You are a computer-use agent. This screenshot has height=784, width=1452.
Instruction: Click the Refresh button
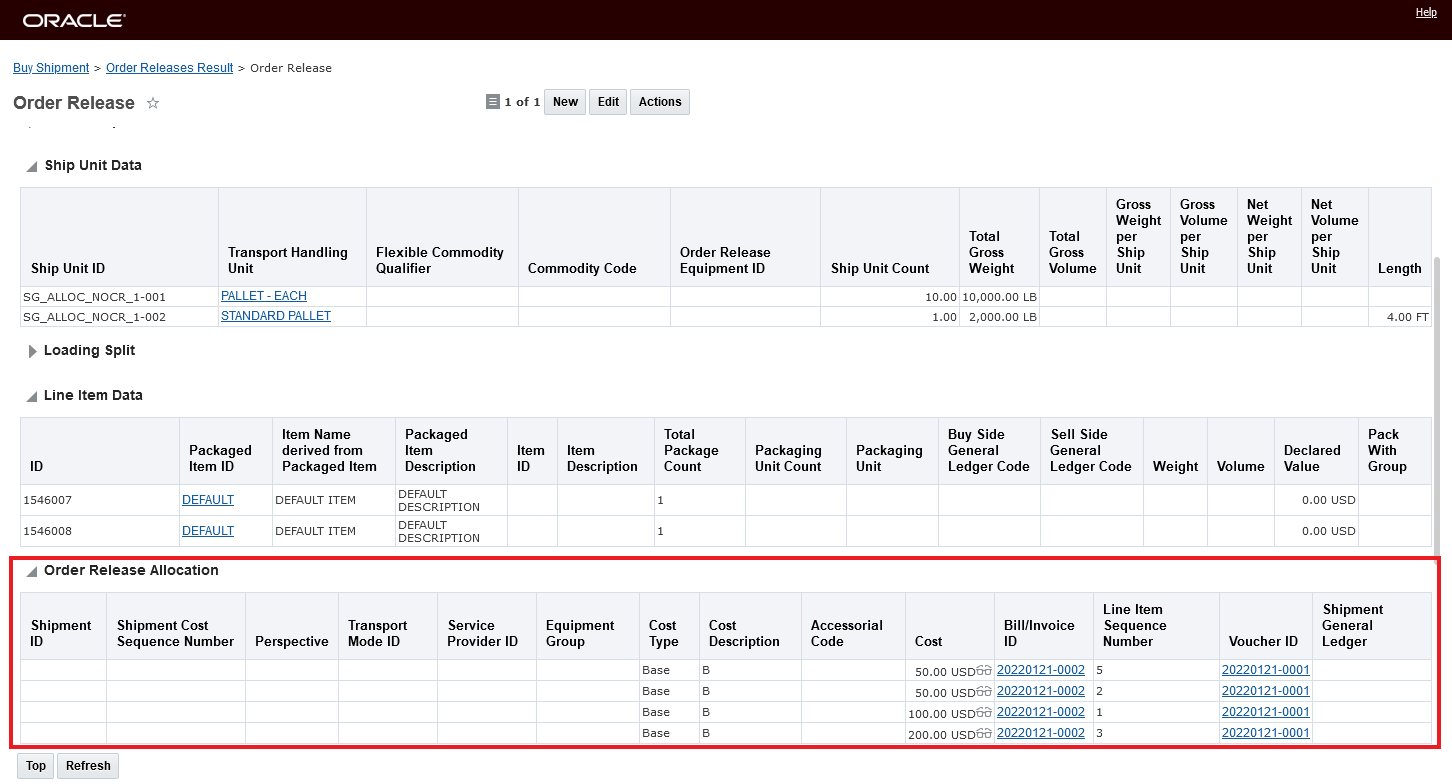pyautogui.click(x=88, y=766)
